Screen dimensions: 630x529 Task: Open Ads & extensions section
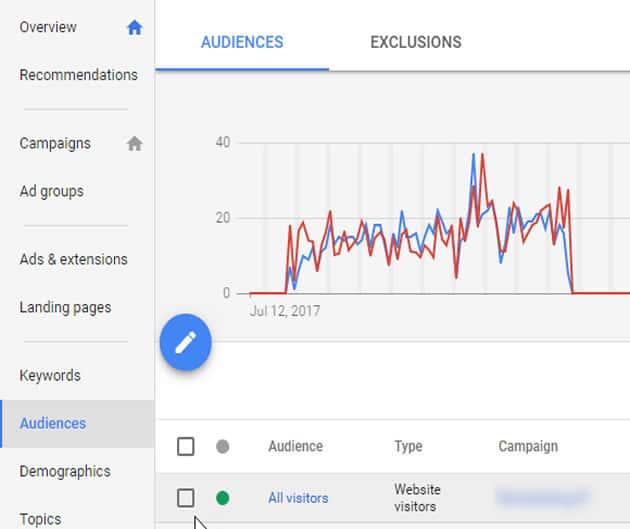pyautogui.click(x=73, y=259)
